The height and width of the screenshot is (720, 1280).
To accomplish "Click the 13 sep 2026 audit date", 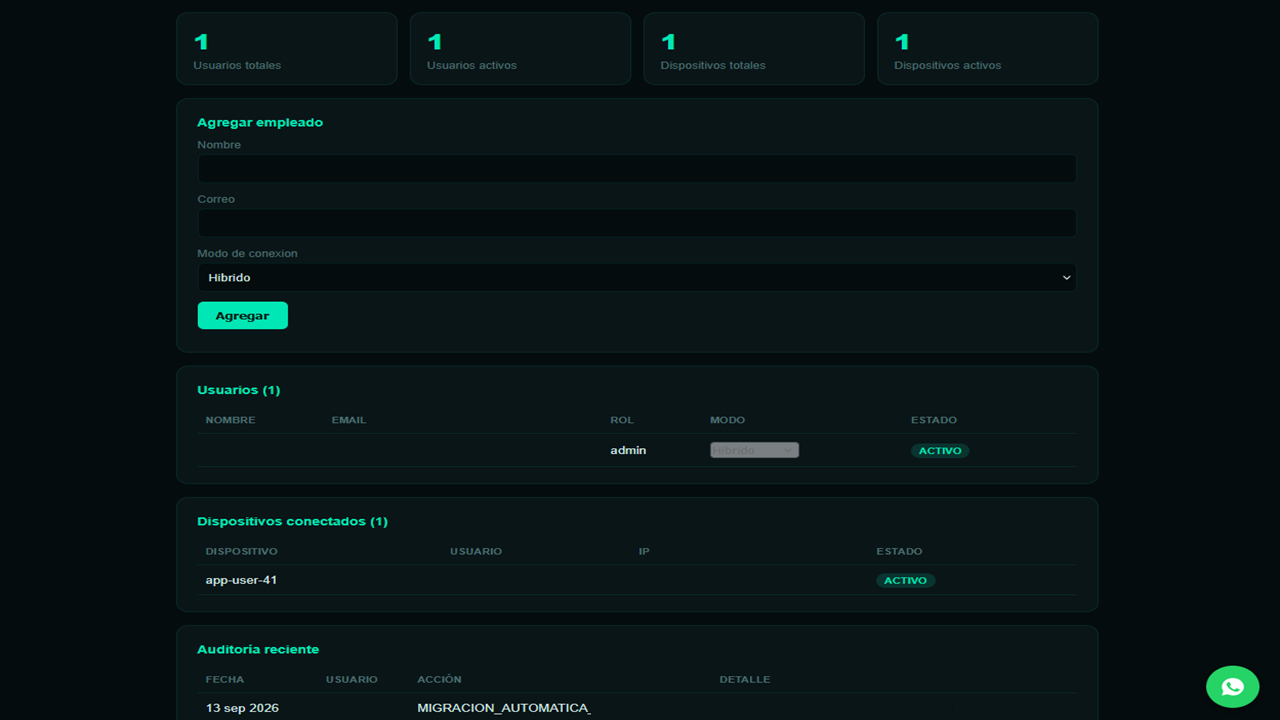I will point(242,708).
